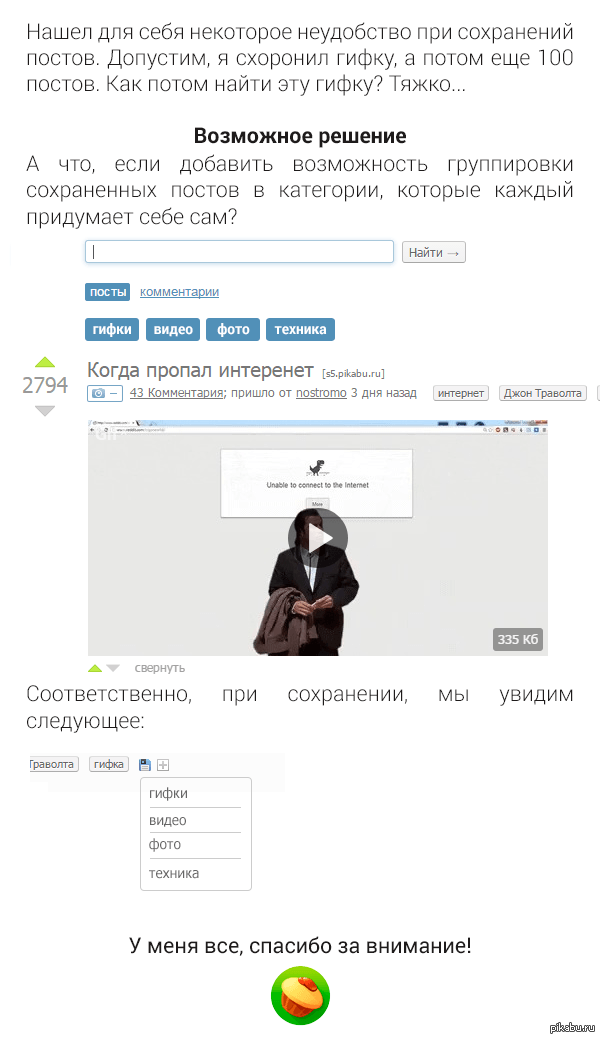Click the Найти search button
Image resolution: width=600 pixels, height=1039 pixels.
pos(434,252)
